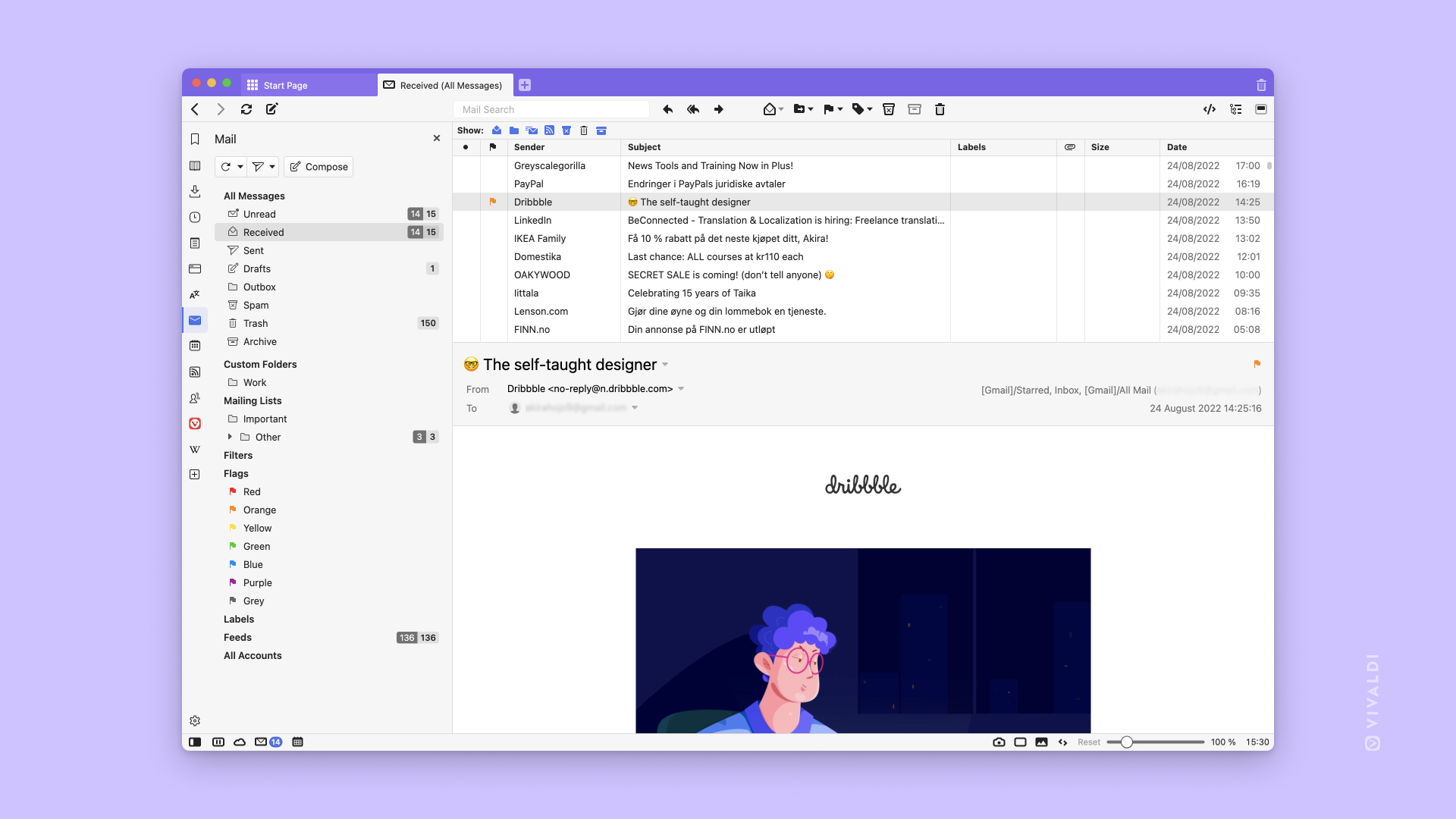Toggle showing archived messages filter
Screen dimensions: 1456x819
click(601, 130)
